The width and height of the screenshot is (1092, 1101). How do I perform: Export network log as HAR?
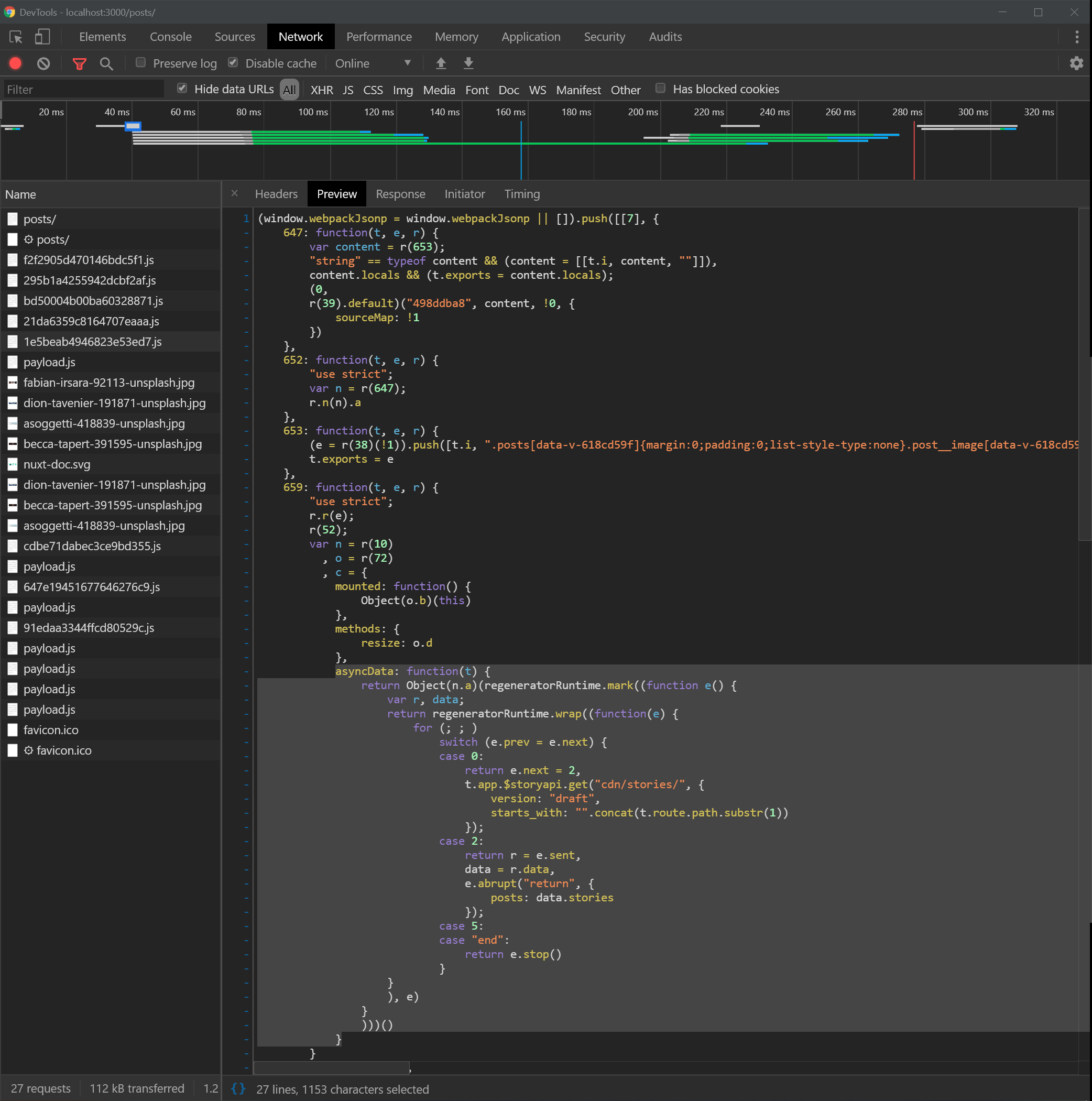[468, 63]
